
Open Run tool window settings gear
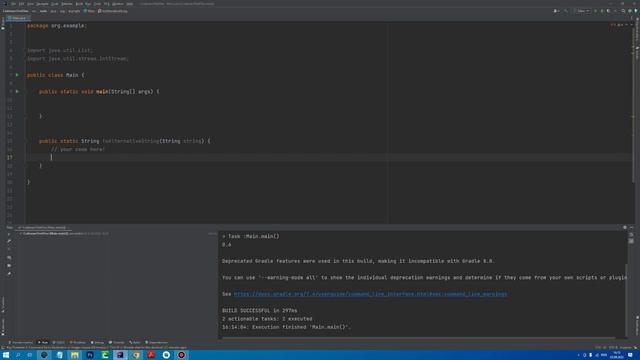click(x=625, y=227)
